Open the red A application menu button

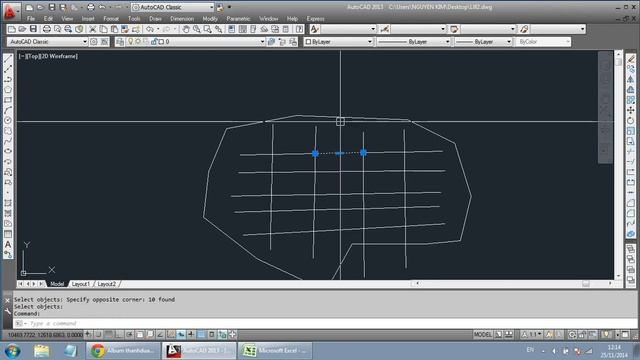10,11
